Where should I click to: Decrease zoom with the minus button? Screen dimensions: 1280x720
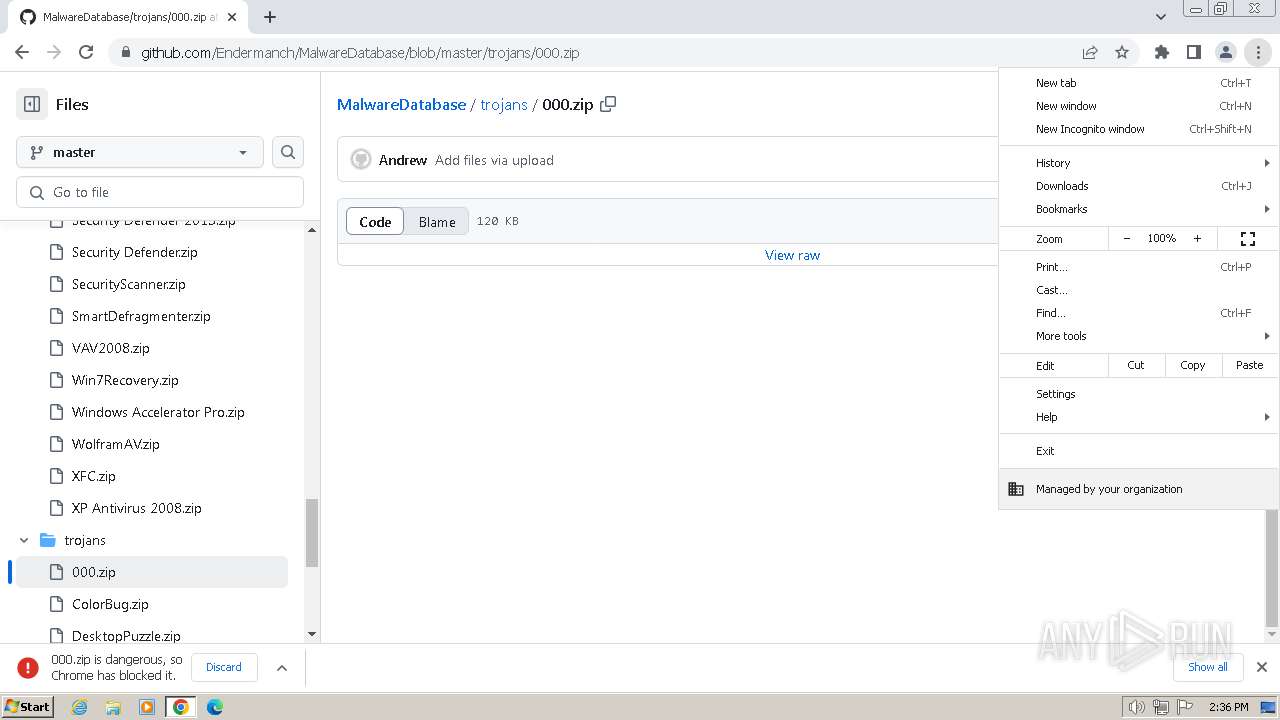pos(1127,239)
